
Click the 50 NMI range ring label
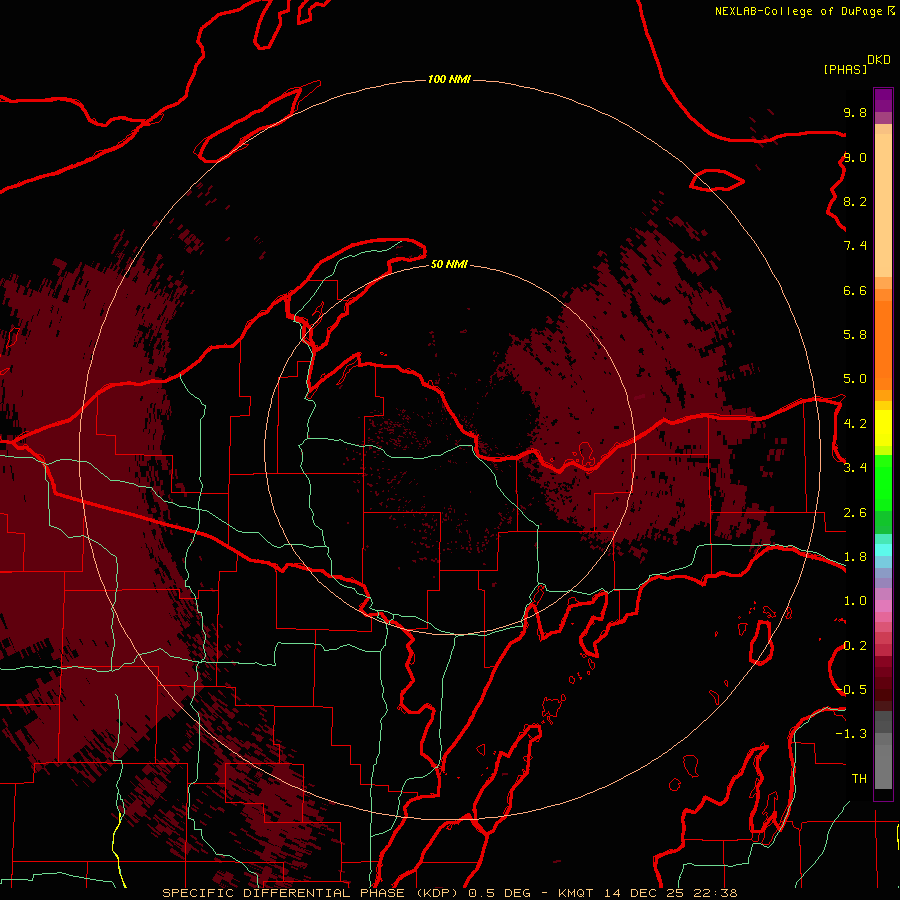pyautogui.click(x=449, y=264)
